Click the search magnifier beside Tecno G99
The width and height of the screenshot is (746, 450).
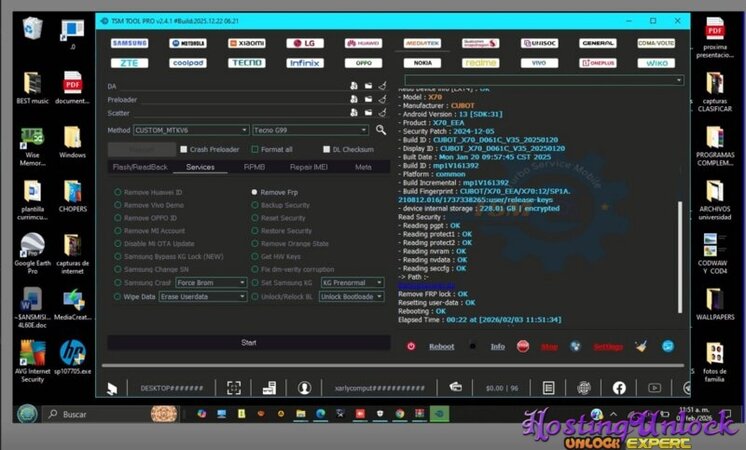(381, 130)
